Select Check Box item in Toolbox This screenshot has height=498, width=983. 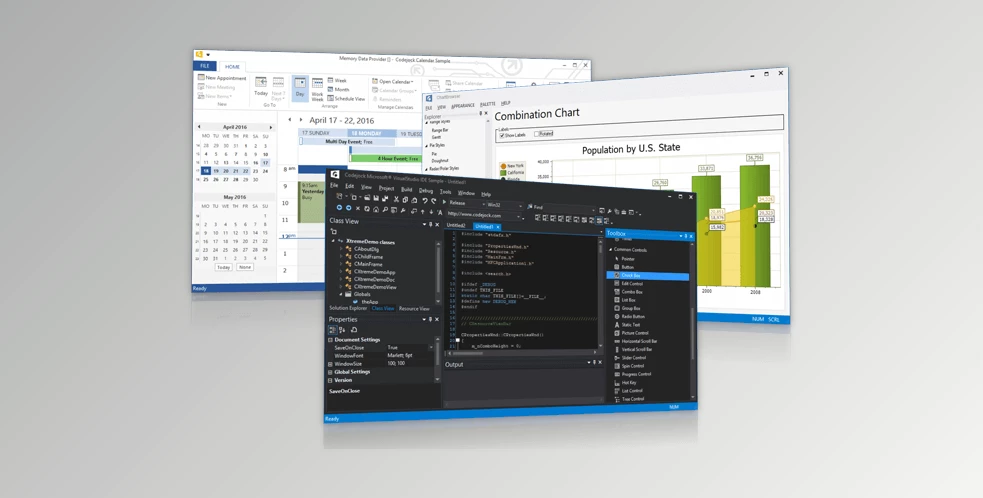coord(648,275)
